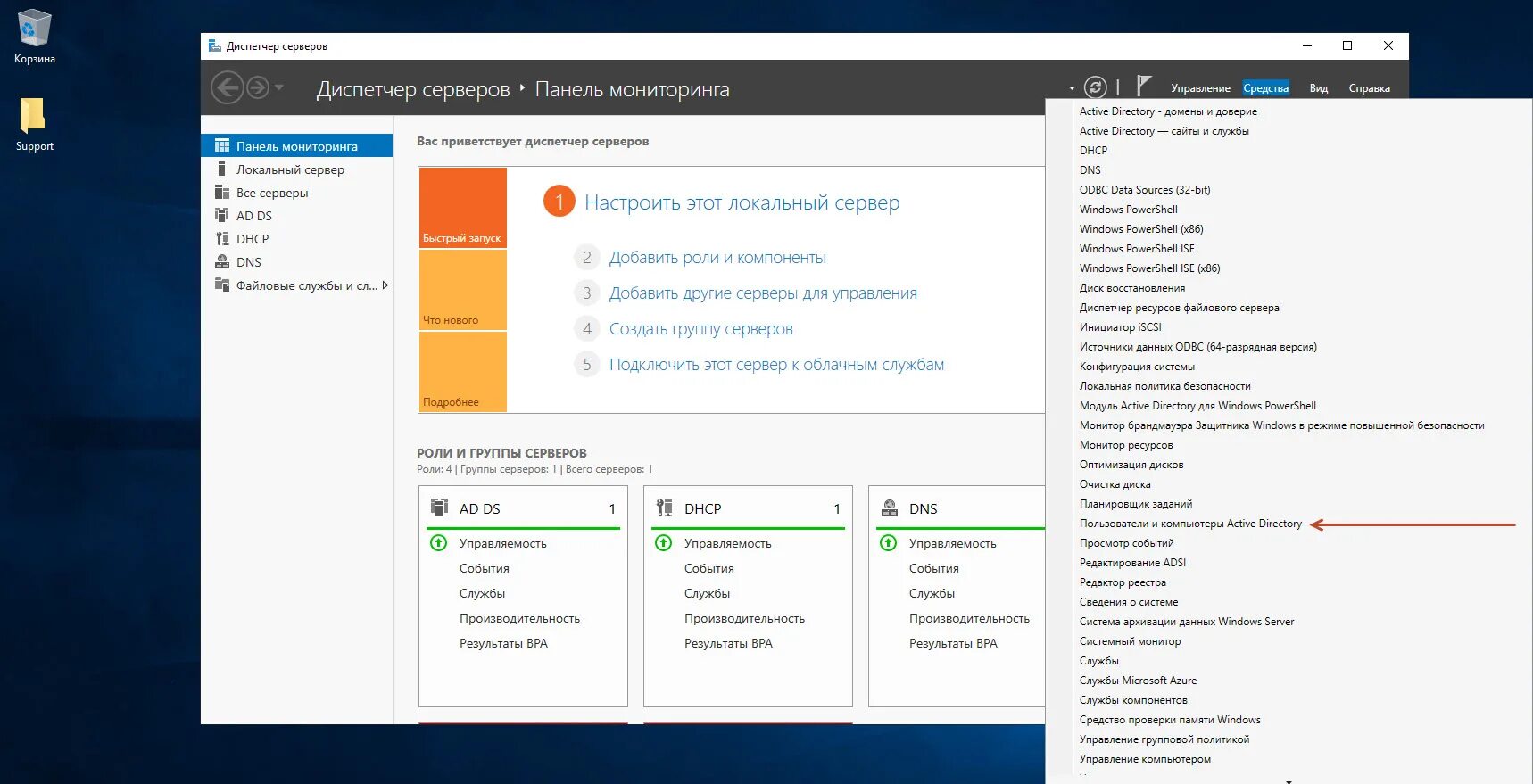Select the Быстрый запуск tile
Screen dimensions: 1533x784
462,207
